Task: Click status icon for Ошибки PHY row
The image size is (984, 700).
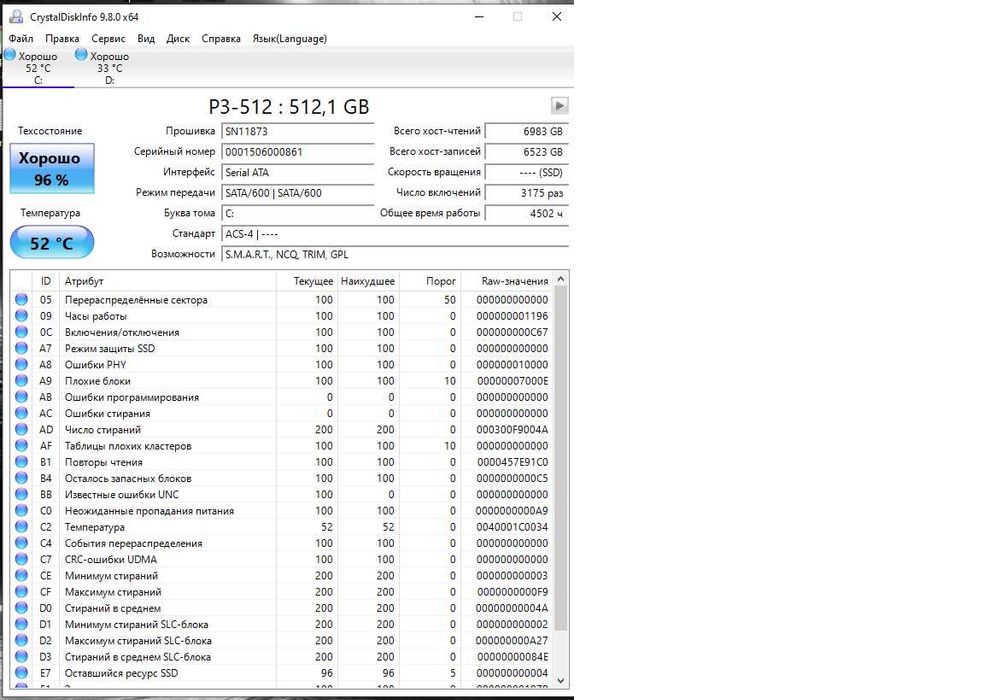Action: click(21, 365)
